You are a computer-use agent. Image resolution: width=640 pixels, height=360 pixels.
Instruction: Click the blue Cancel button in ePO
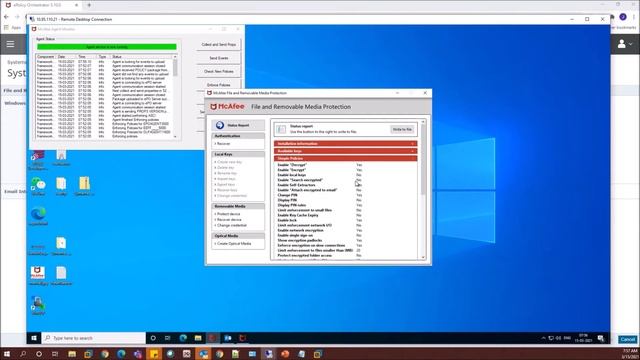pos(627,339)
